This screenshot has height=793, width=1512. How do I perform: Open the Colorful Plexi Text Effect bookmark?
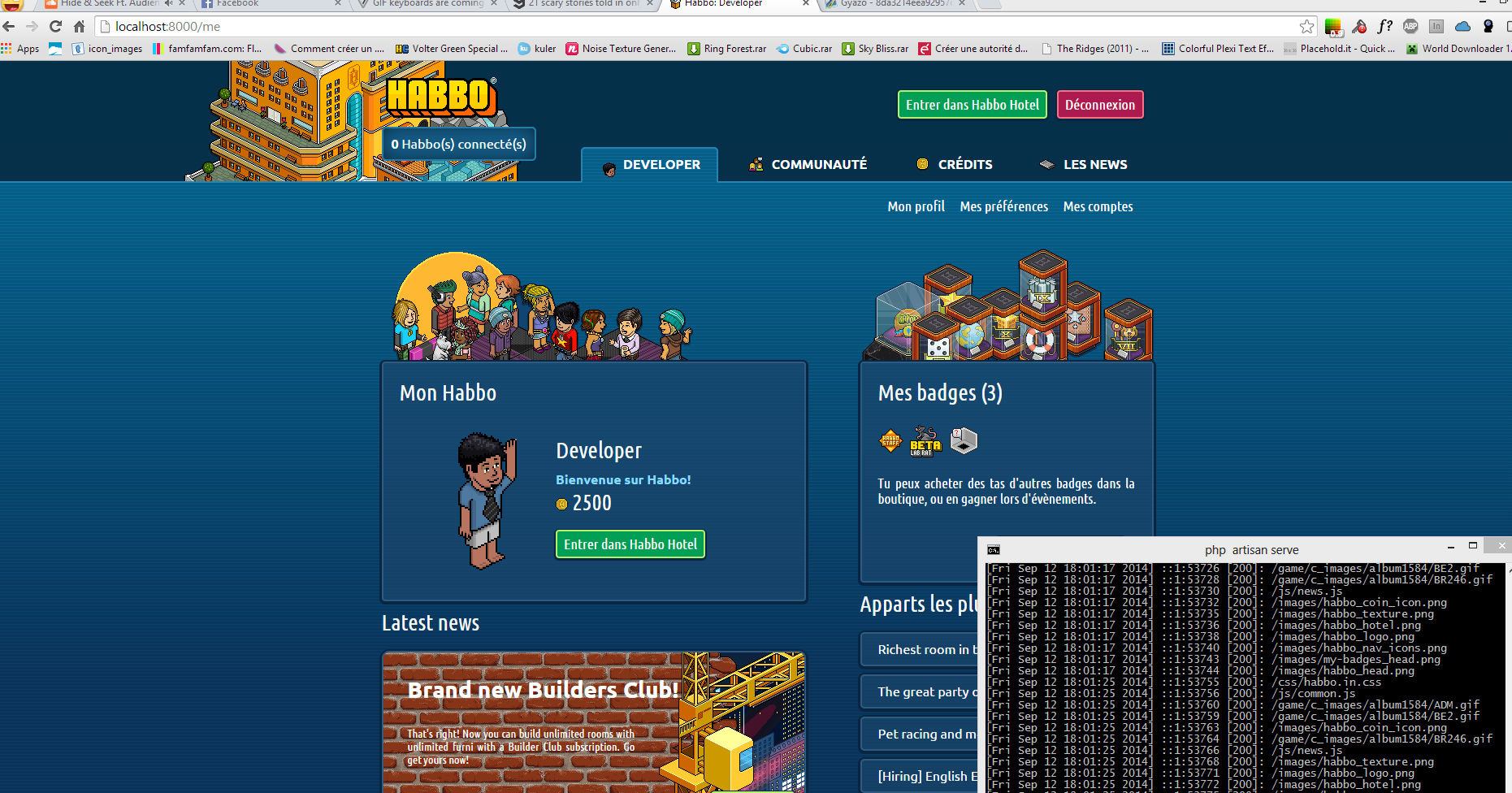pos(1218,49)
